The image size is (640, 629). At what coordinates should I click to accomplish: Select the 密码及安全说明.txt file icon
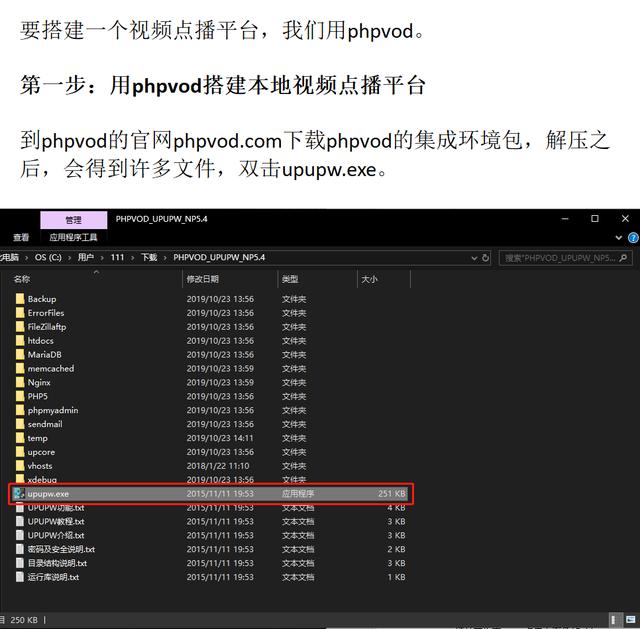coord(20,549)
